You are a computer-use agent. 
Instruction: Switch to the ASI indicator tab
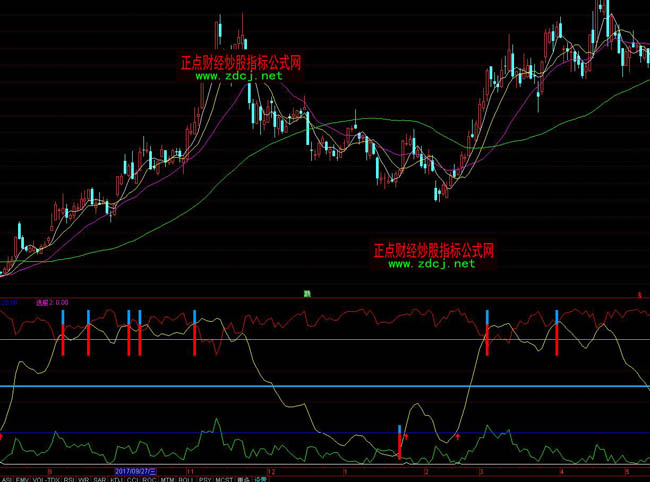pyautogui.click(x=7, y=478)
